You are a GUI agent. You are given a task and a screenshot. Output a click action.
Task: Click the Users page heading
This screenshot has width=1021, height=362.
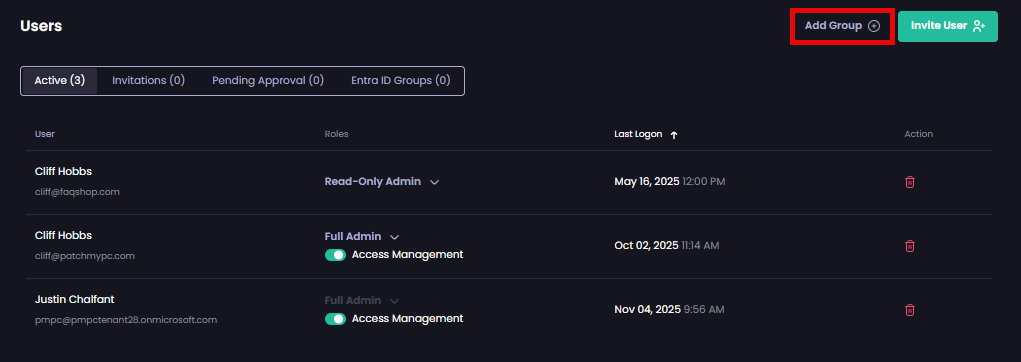point(41,26)
